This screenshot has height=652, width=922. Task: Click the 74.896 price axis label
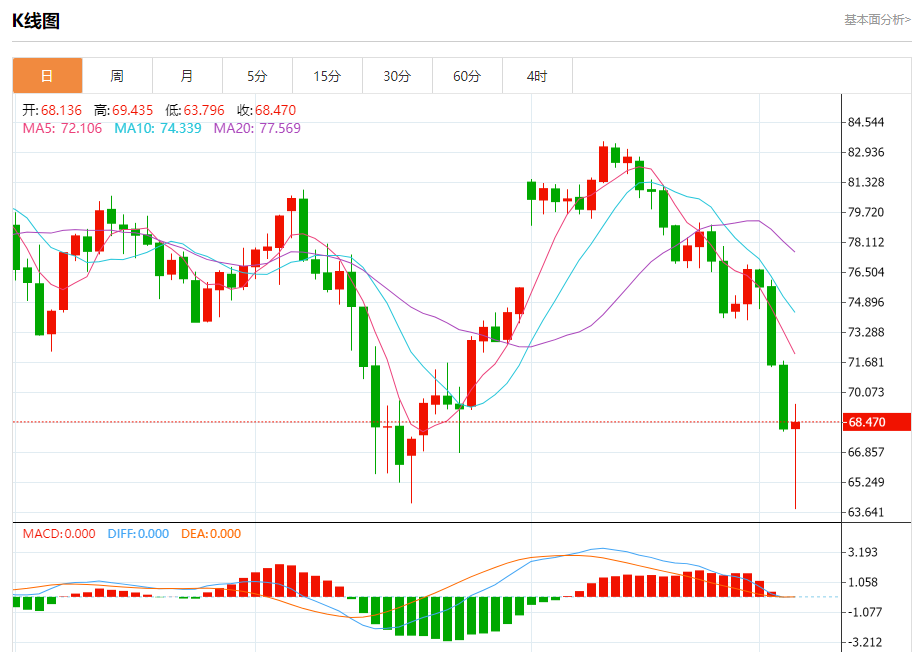(866, 302)
